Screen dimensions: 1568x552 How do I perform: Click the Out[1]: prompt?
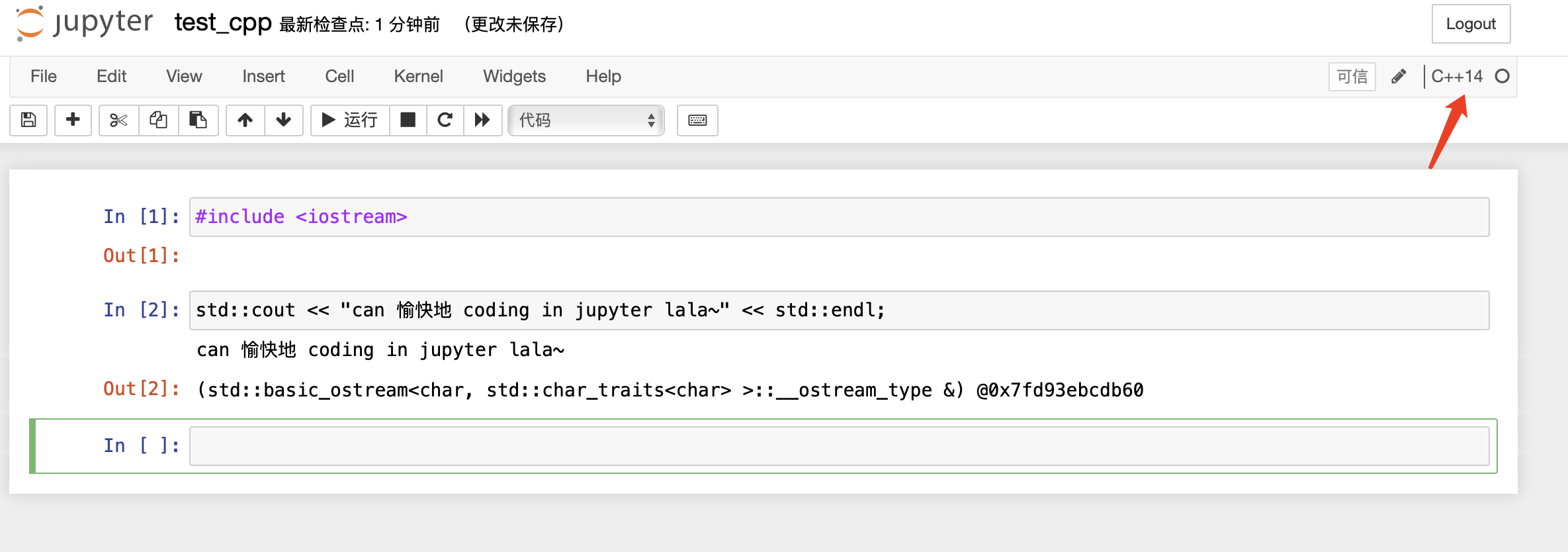click(142, 256)
